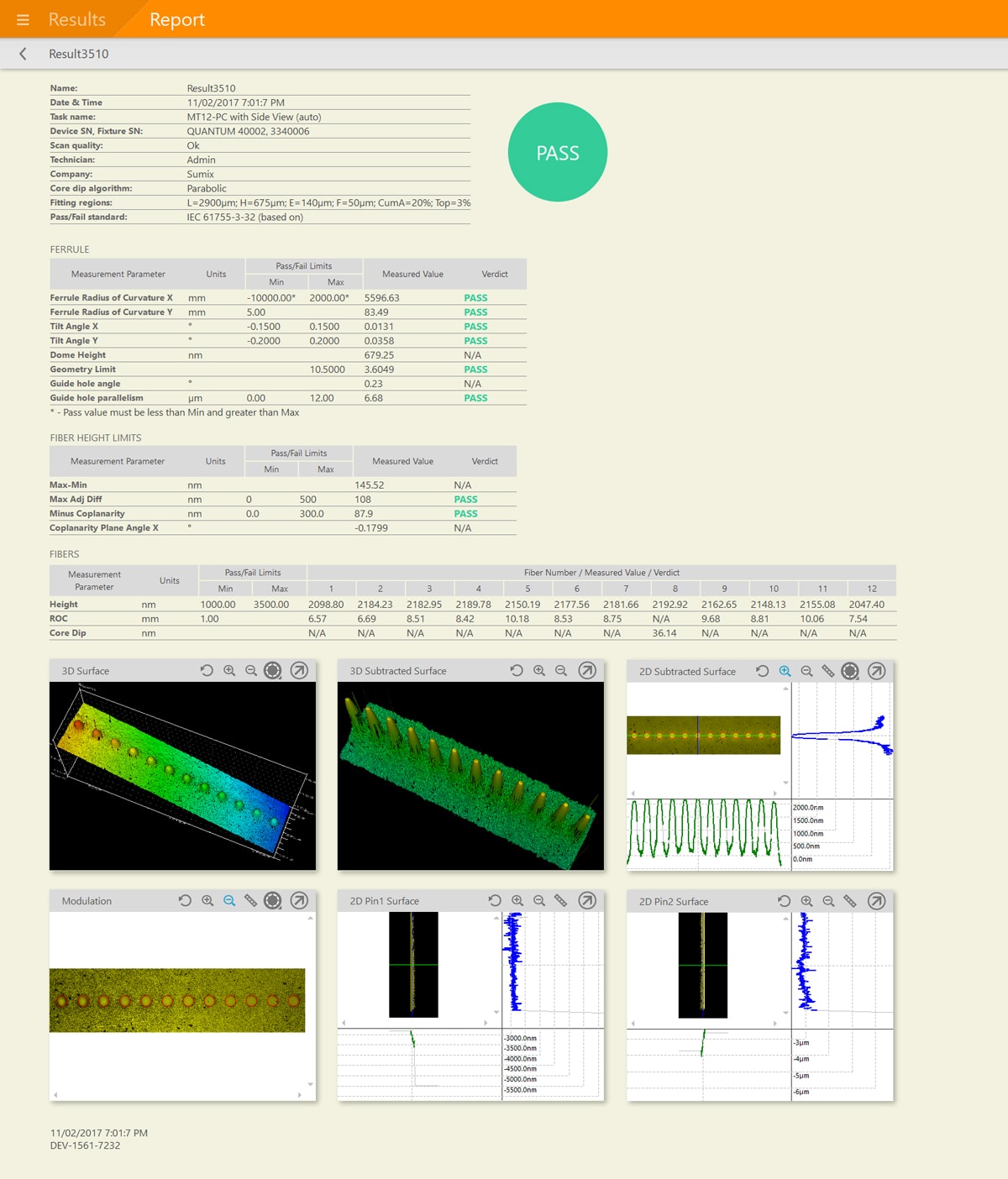Click the 2D Pin1 Surface image
The width and height of the screenshot is (1008, 1179).
[413, 964]
